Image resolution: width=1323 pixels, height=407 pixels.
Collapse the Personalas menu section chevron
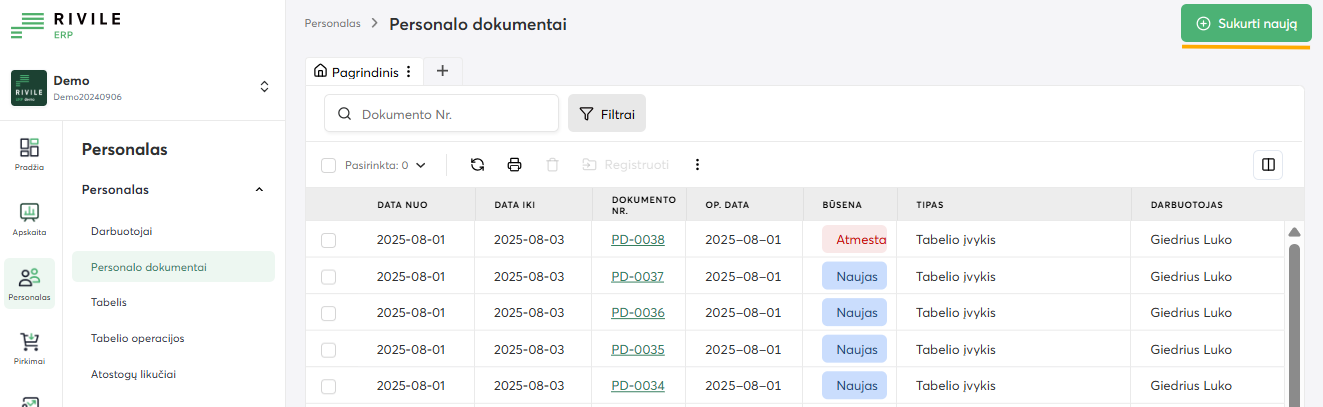point(259,189)
